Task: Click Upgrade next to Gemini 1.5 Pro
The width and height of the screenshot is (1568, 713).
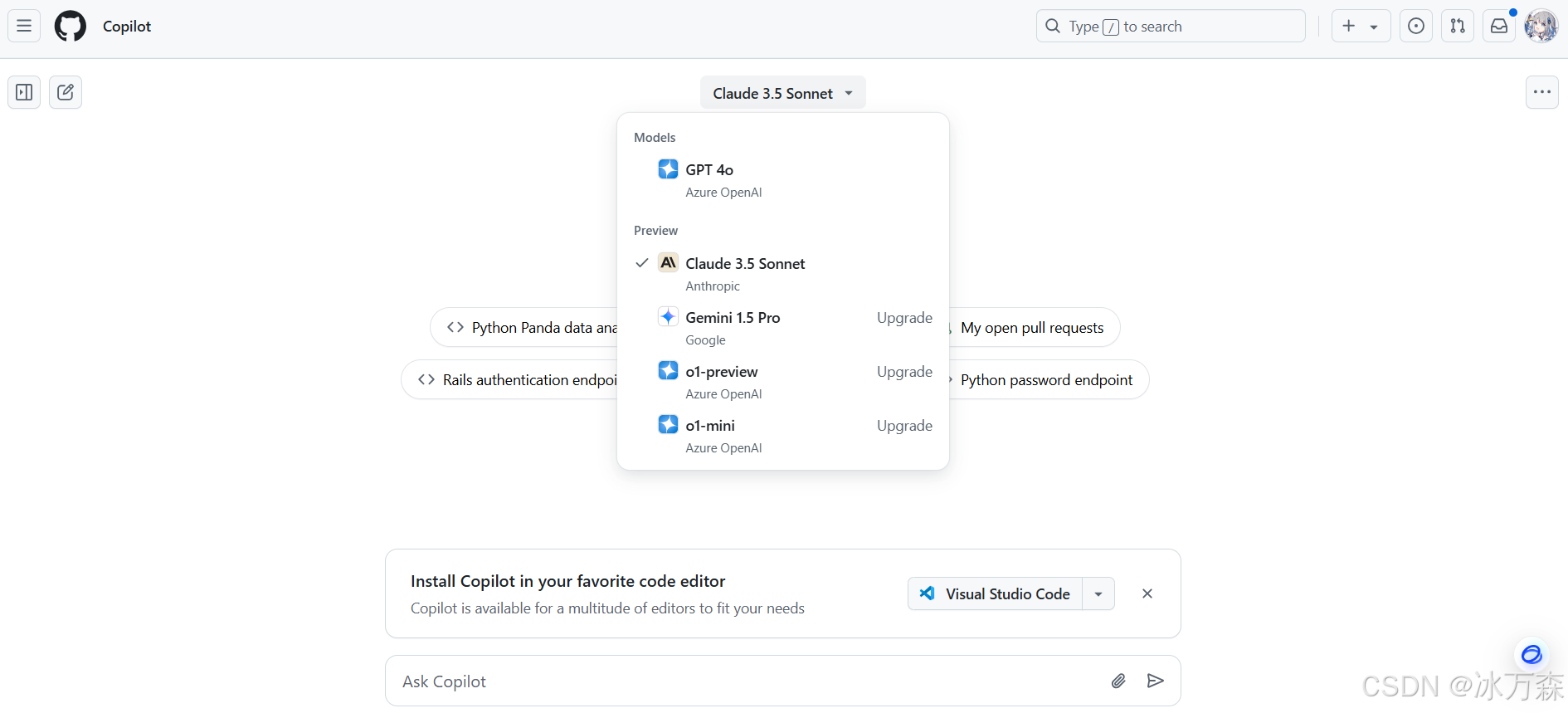Action: (904, 318)
